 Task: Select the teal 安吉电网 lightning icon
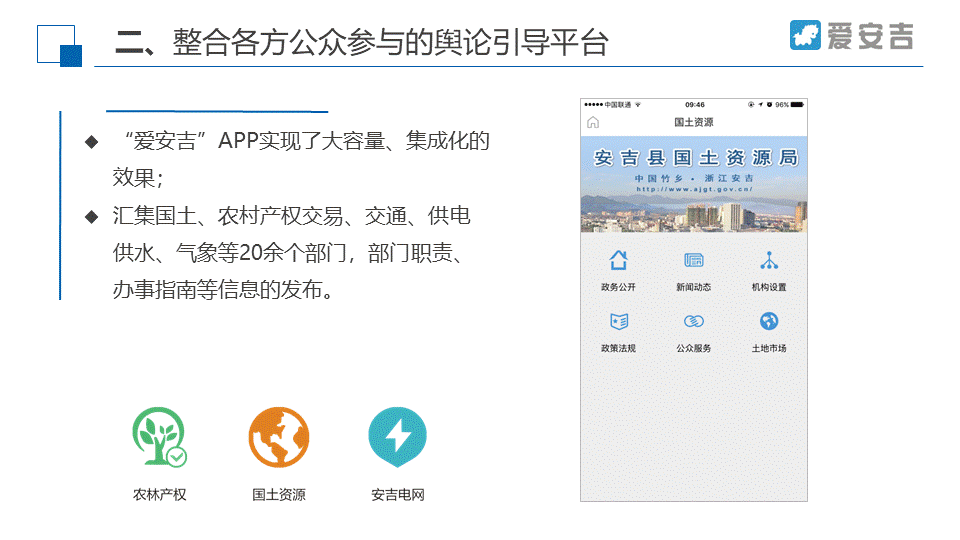tap(397, 437)
